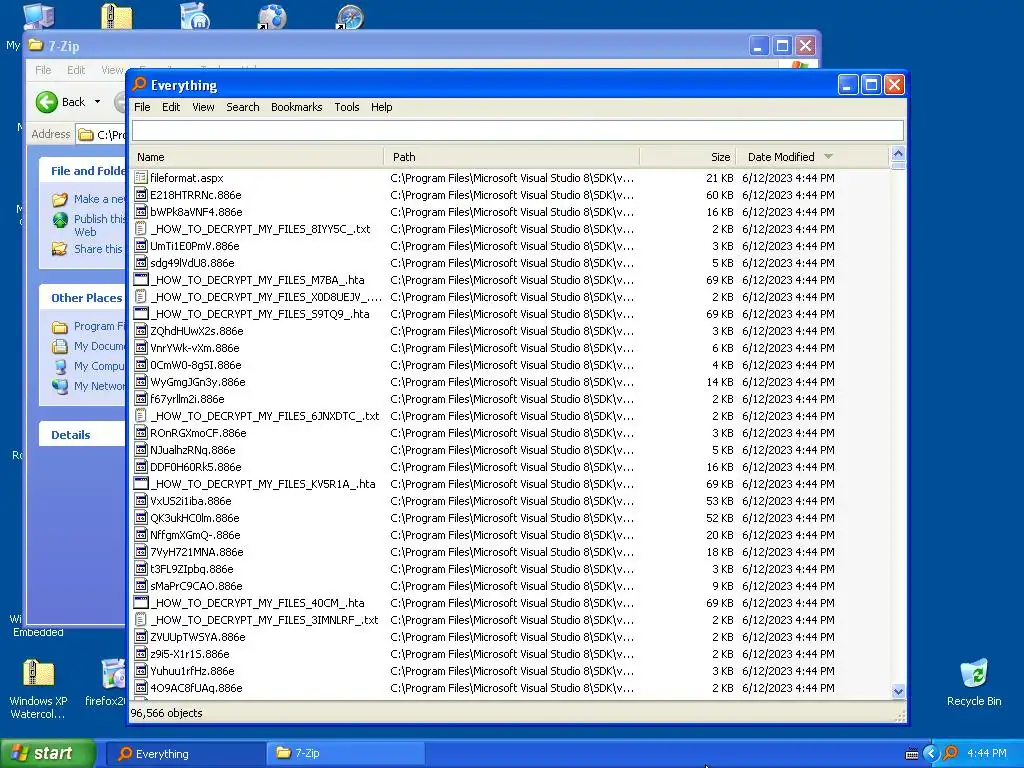Click the scroll up arrow in results list
The width and height of the screenshot is (1024, 768).
(x=898, y=153)
